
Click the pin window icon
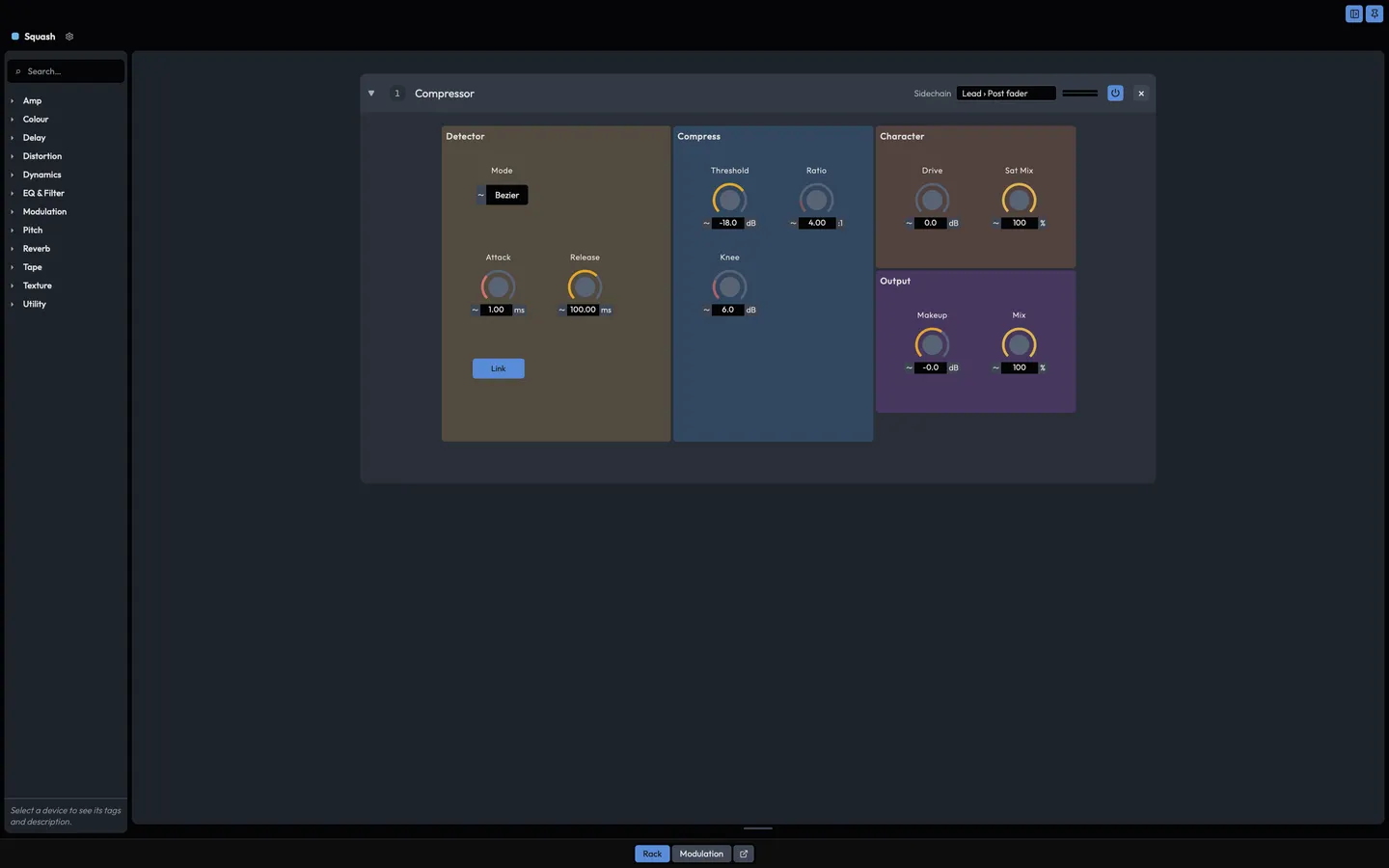(1375, 14)
